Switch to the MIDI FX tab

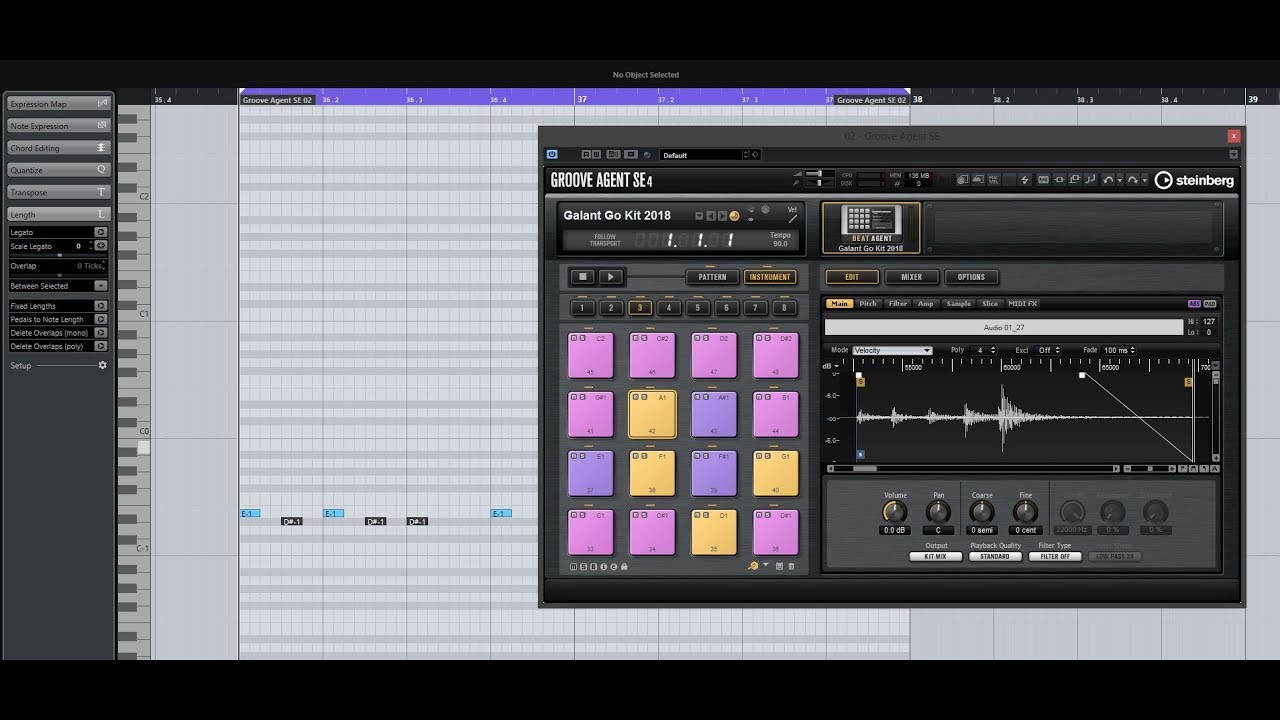1022,304
